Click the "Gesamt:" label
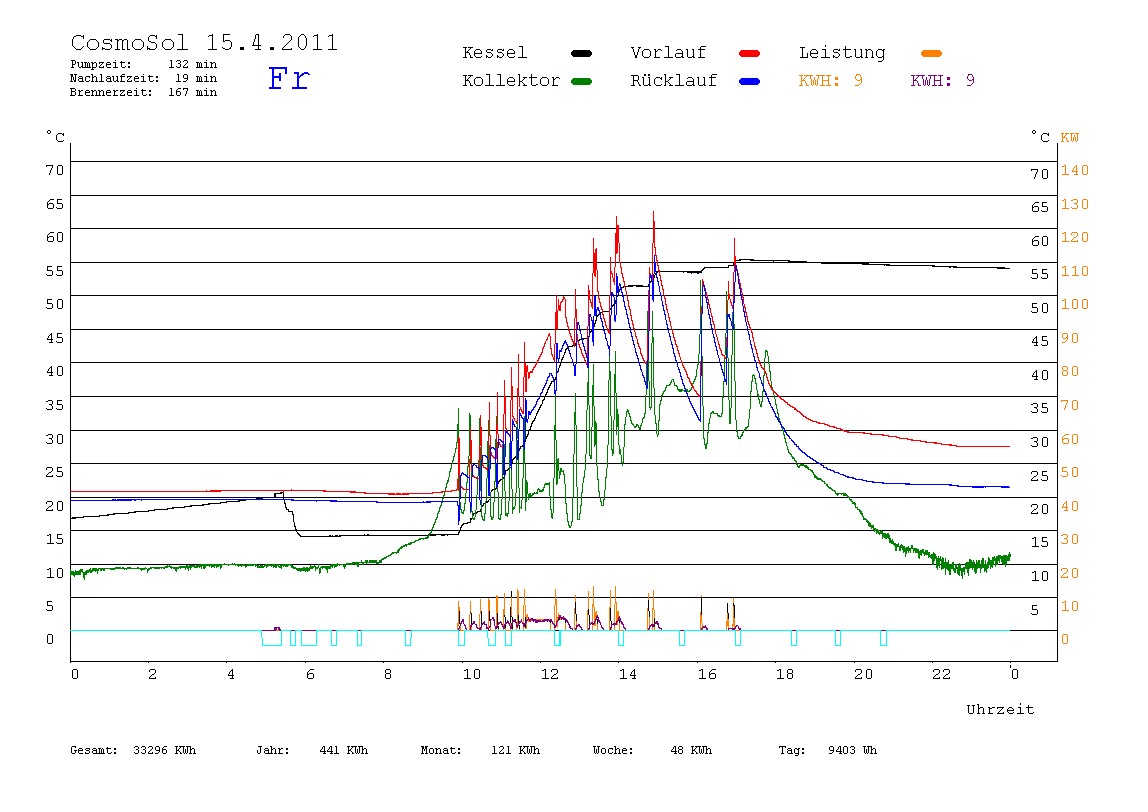1148x812 pixels. coord(94,750)
